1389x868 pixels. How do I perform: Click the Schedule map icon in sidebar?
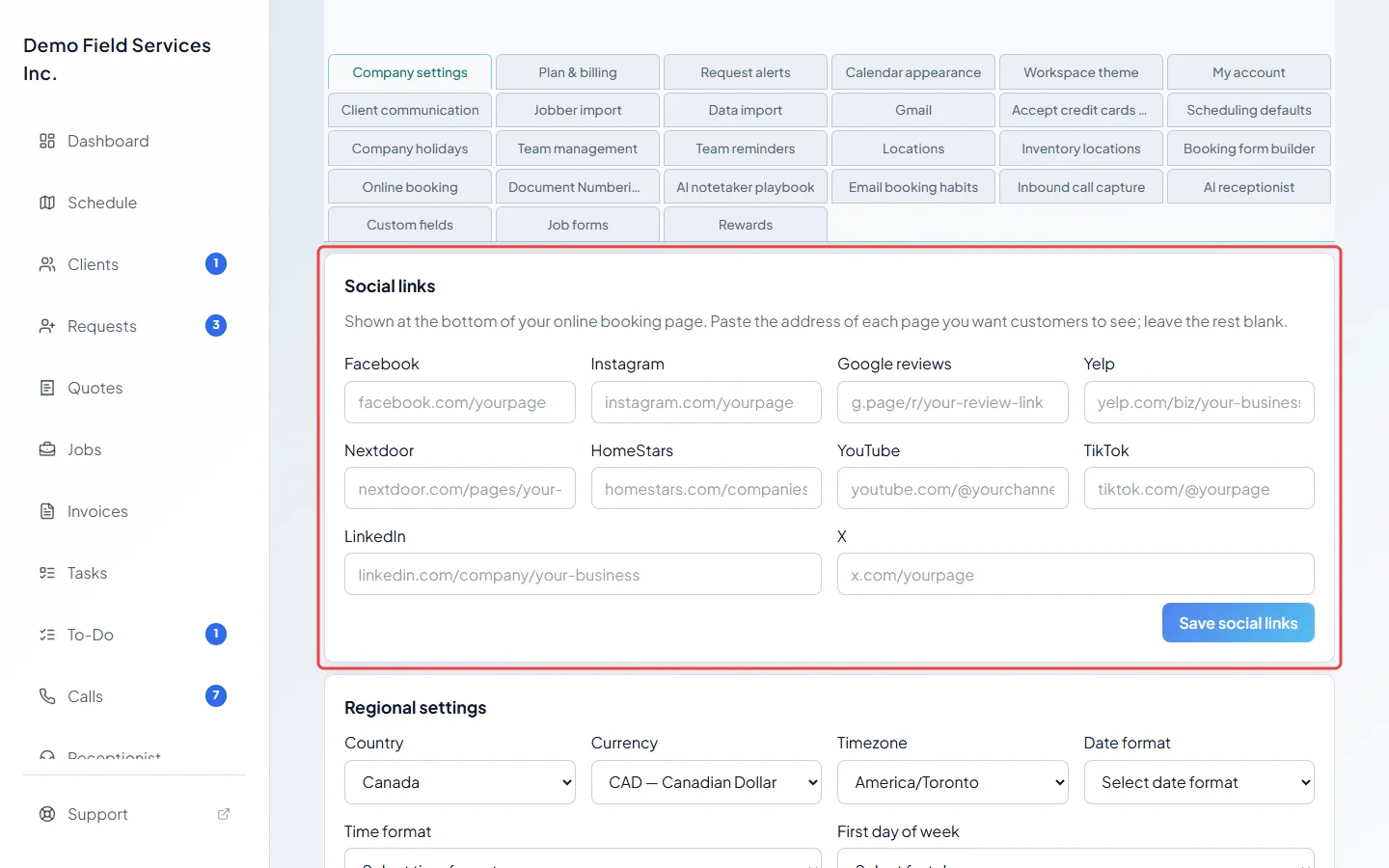47,203
